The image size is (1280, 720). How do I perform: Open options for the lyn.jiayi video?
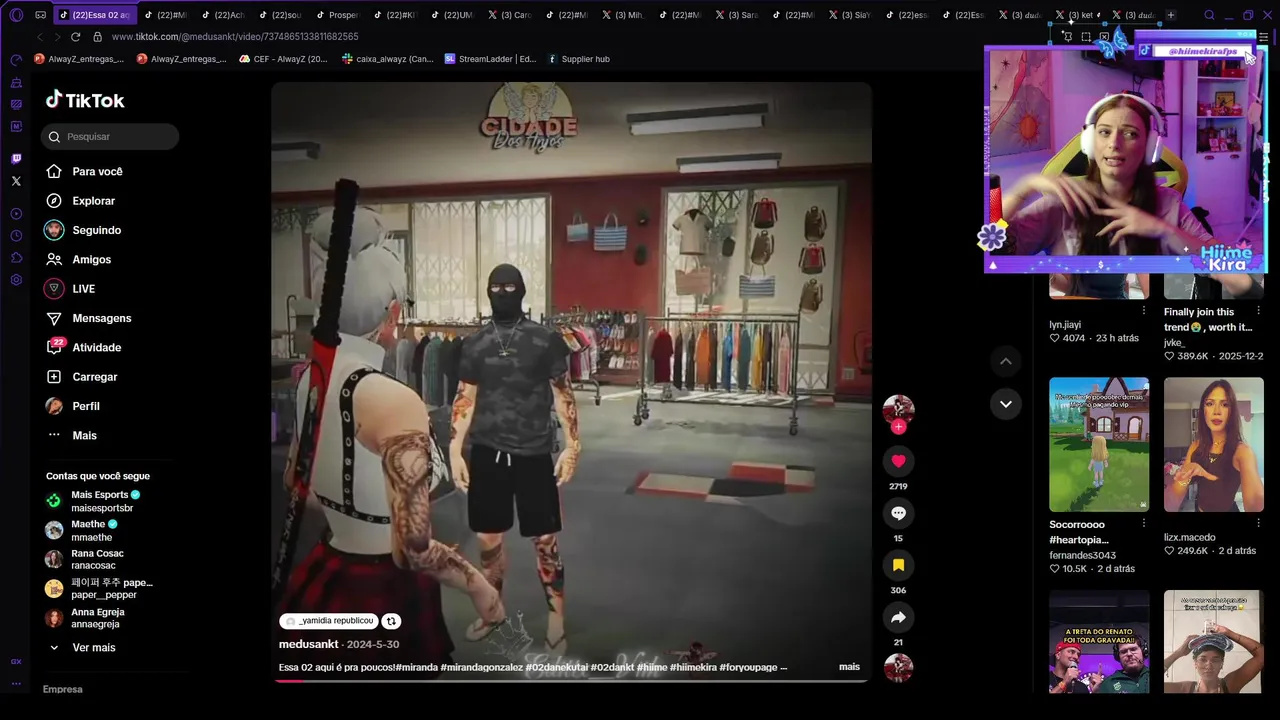pyautogui.click(x=1144, y=311)
